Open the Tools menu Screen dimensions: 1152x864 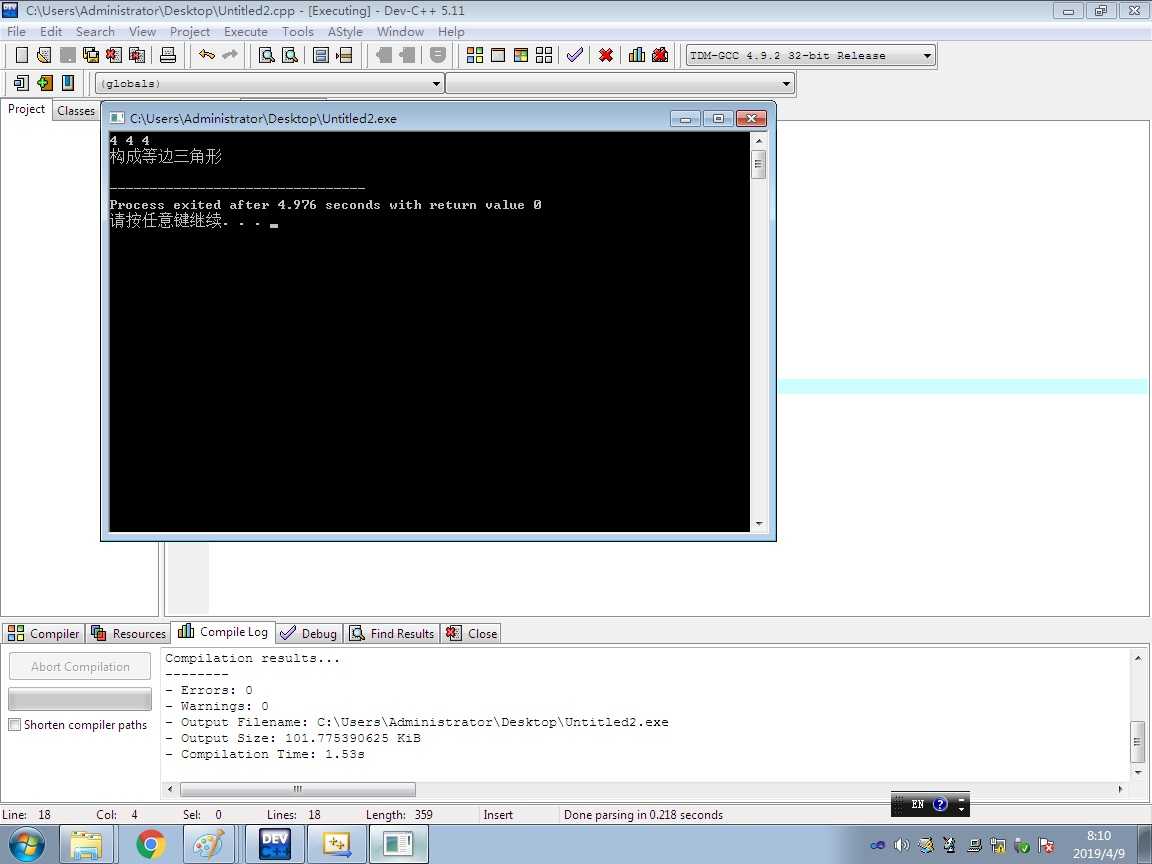pos(298,32)
